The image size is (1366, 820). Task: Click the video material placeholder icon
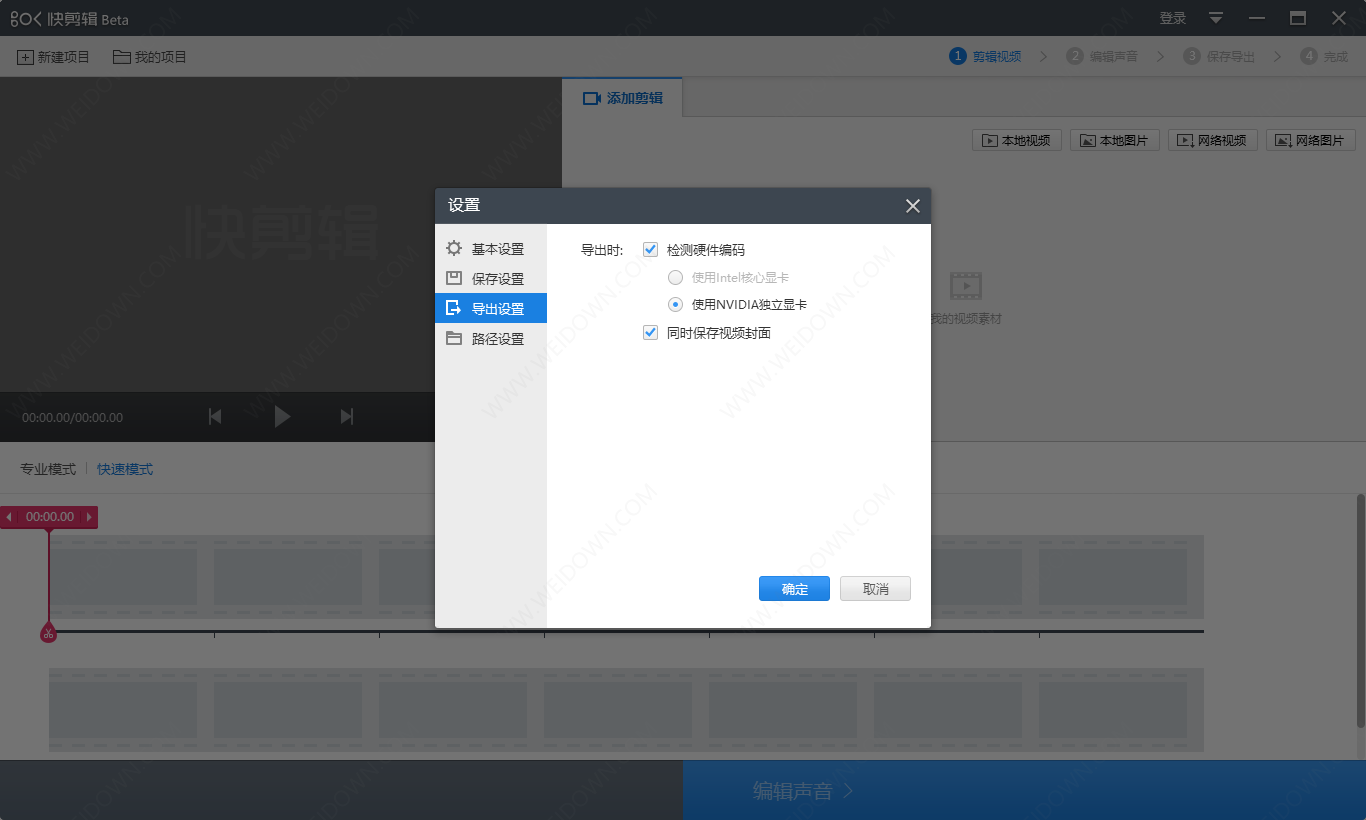pyautogui.click(x=965, y=286)
